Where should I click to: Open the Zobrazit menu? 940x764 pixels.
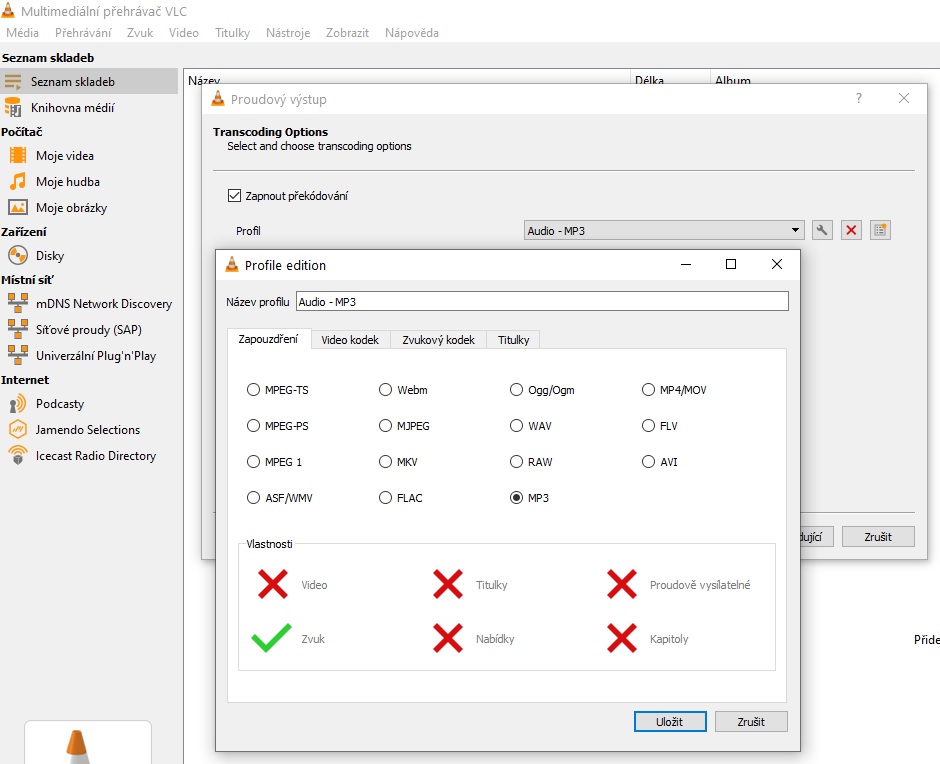point(347,33)
